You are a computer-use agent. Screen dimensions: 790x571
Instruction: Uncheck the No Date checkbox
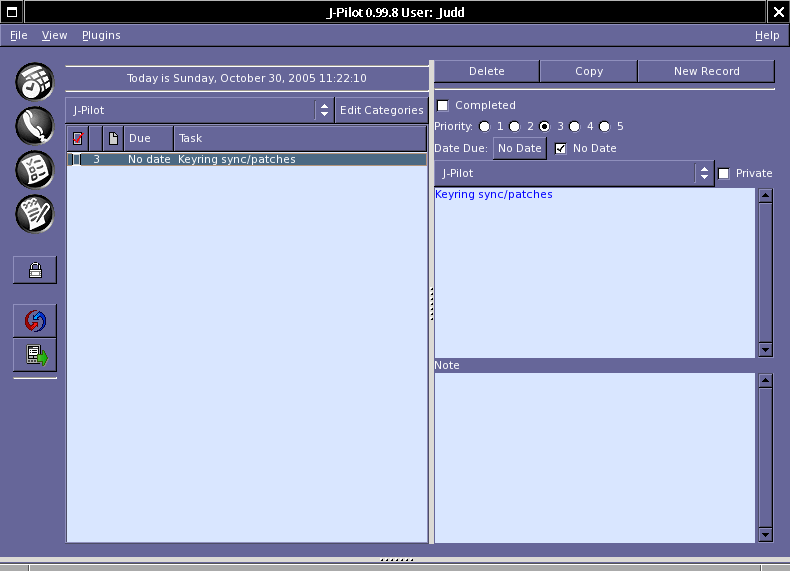(561, 149)
